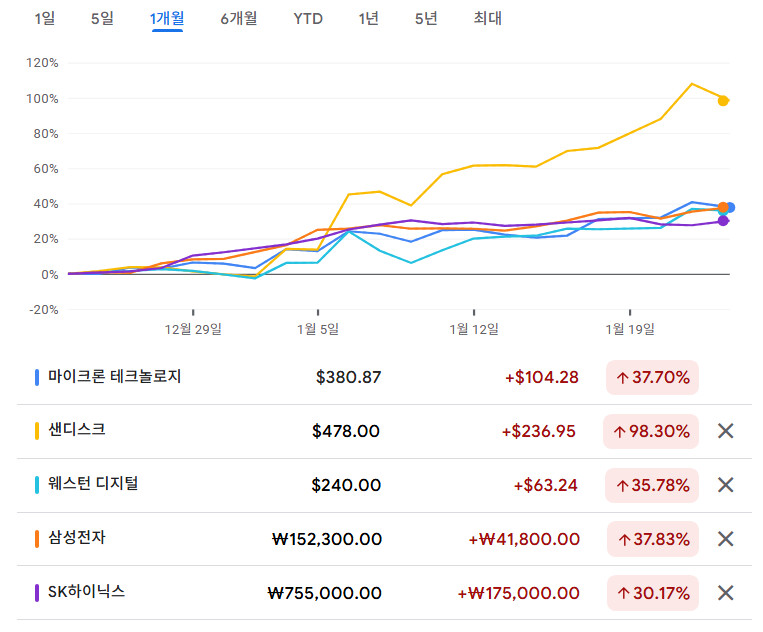Switch to the 1년 time range
The image size is (763, 632).
[368, 18]
